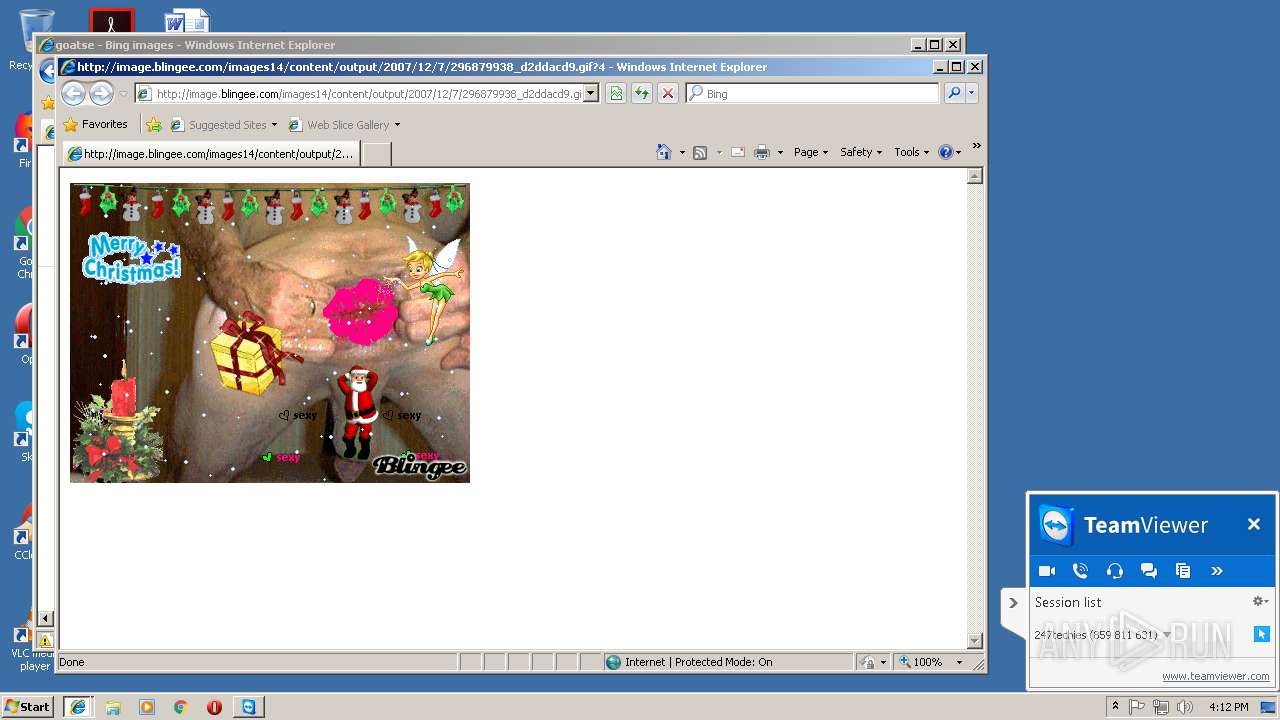Open the Web Slice Gallery dropdown
This screenshot has height=720, width=1280.
coord(344,125)
